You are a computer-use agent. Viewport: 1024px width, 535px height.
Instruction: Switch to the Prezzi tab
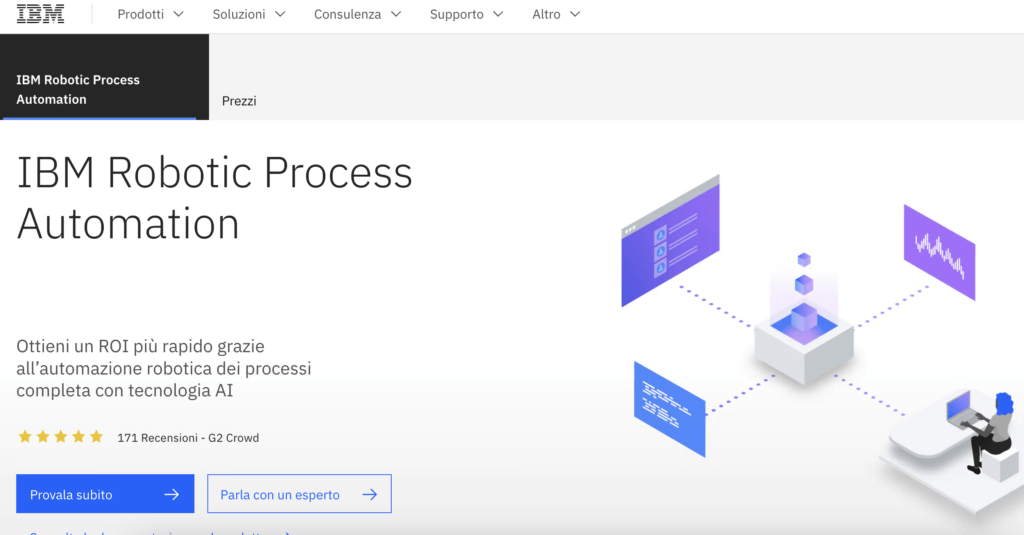239,101
